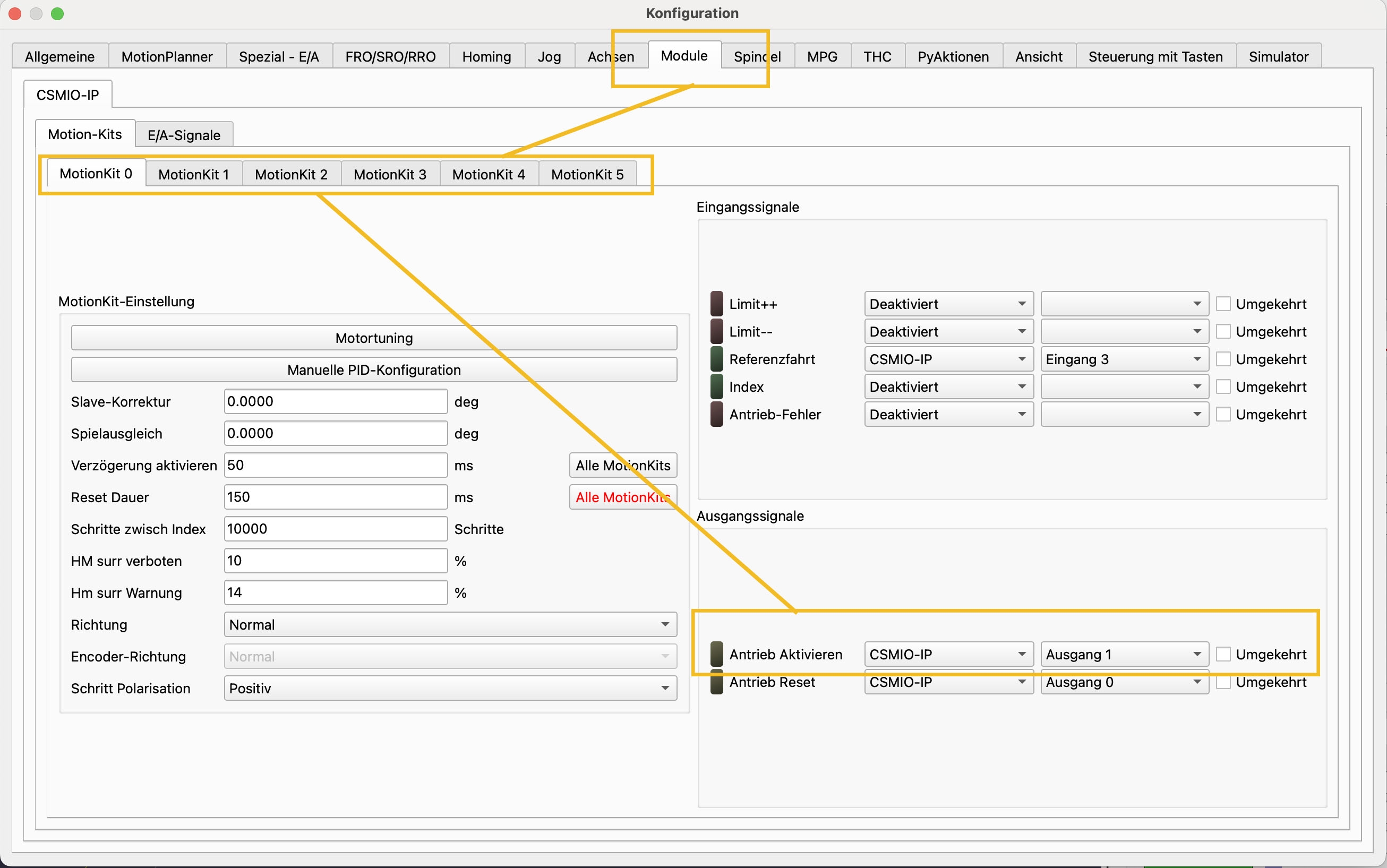Toggle Umgekehrt checkbox for Referenzfahrt

pos(1223,359)
